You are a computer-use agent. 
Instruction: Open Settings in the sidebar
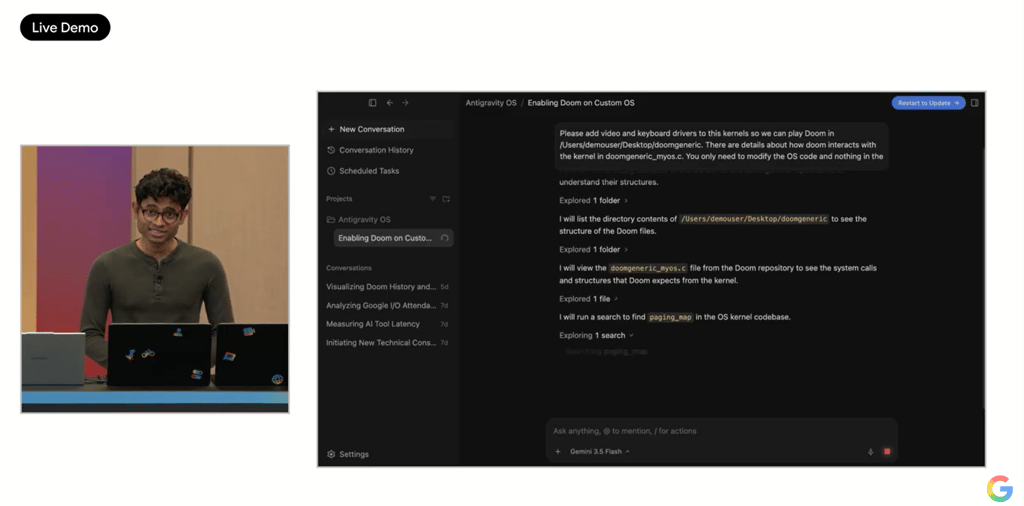click(348, 454)
